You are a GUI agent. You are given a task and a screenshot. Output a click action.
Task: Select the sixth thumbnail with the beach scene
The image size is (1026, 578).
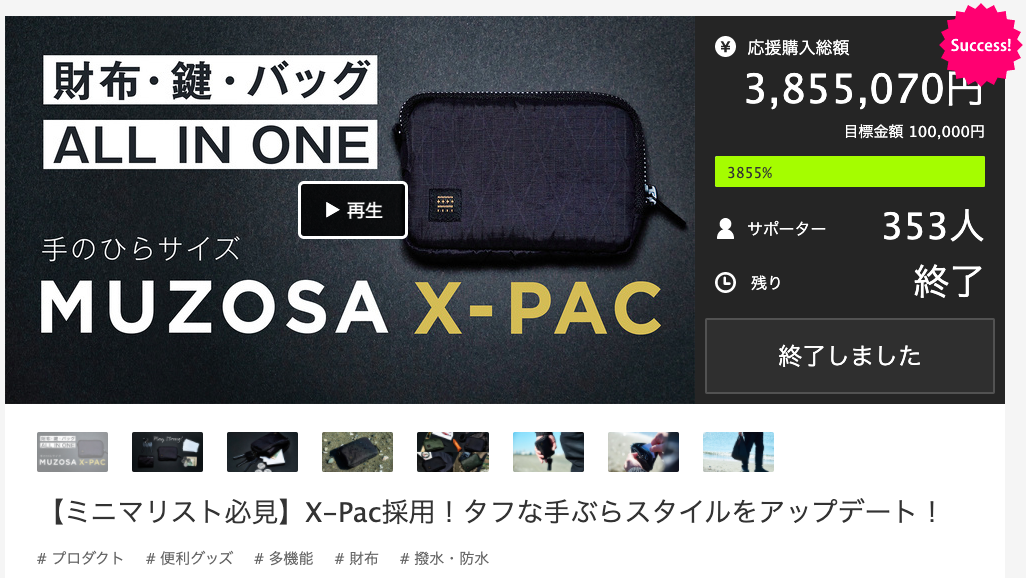click(x=548, y=452)
